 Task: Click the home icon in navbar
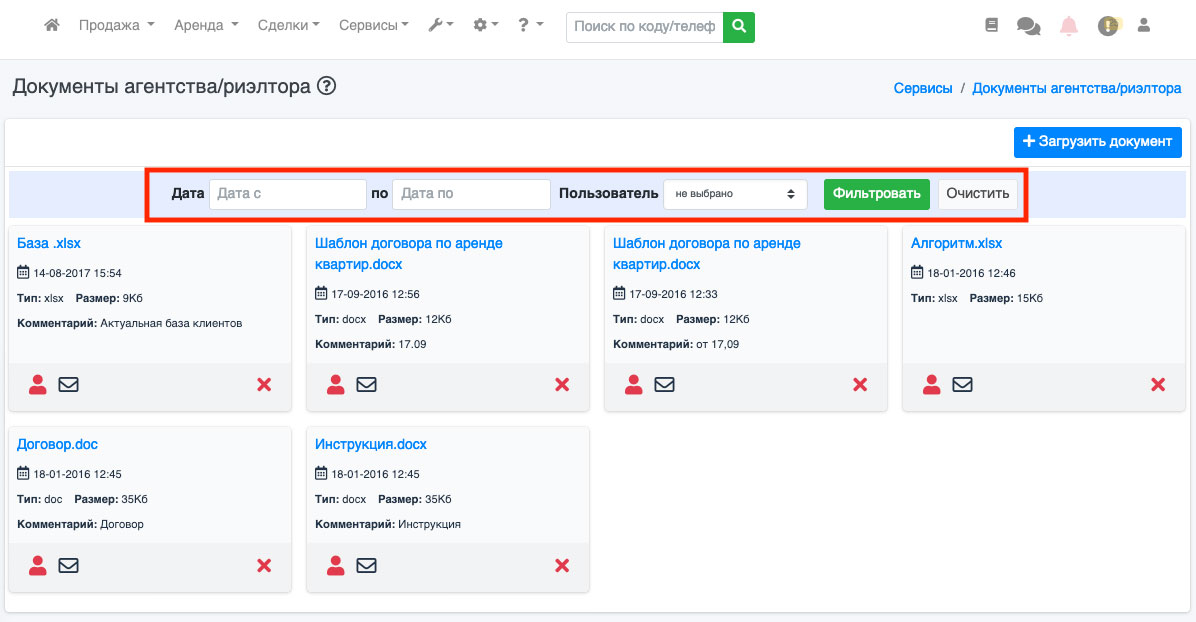tap(52, 26)
